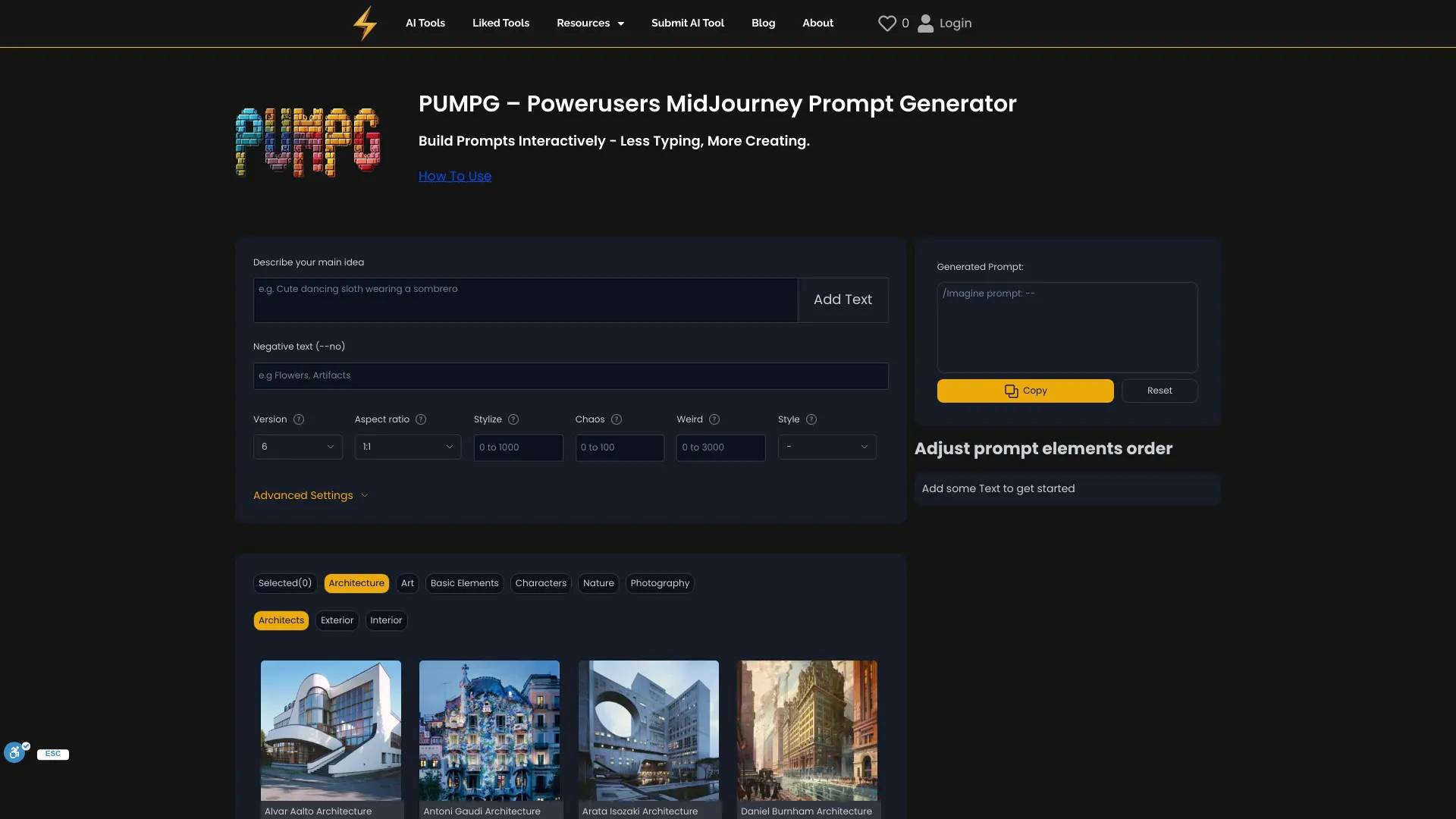Image resolution: width=1456 pixels, height=819 pixels.
Task: Click the Version help question mark
Action: tap(299, 419)
